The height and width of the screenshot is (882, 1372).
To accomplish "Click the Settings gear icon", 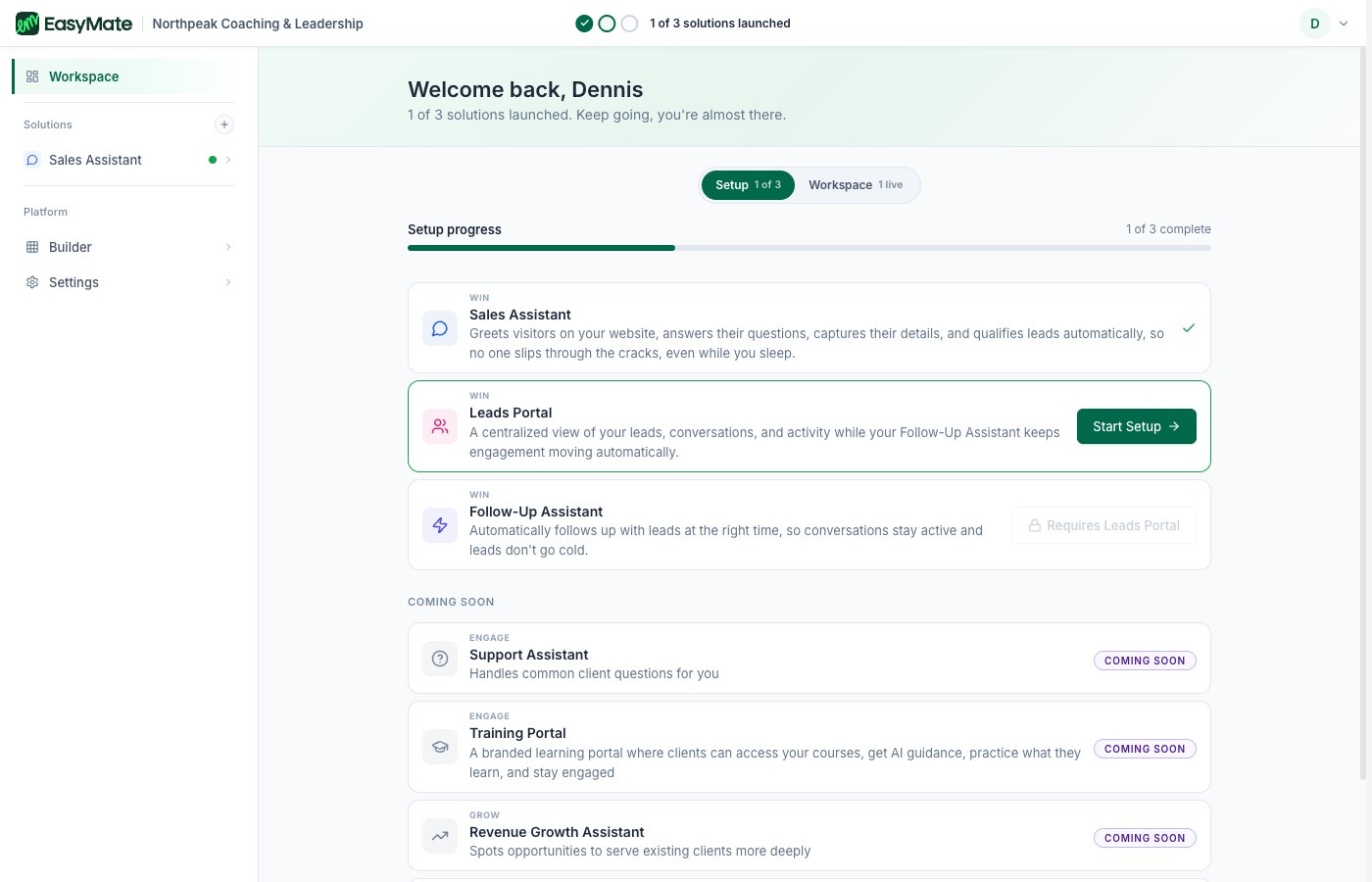I will point(32,282).
